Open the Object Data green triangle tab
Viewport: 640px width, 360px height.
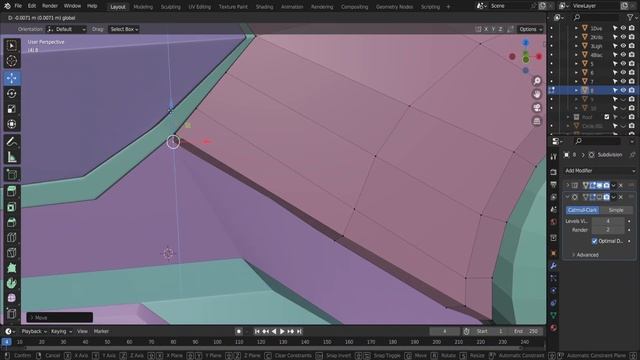(x=553, y=315)
